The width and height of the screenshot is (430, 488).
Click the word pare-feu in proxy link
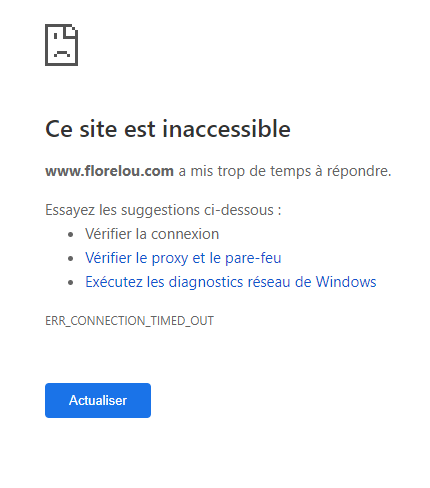(253, 258)
